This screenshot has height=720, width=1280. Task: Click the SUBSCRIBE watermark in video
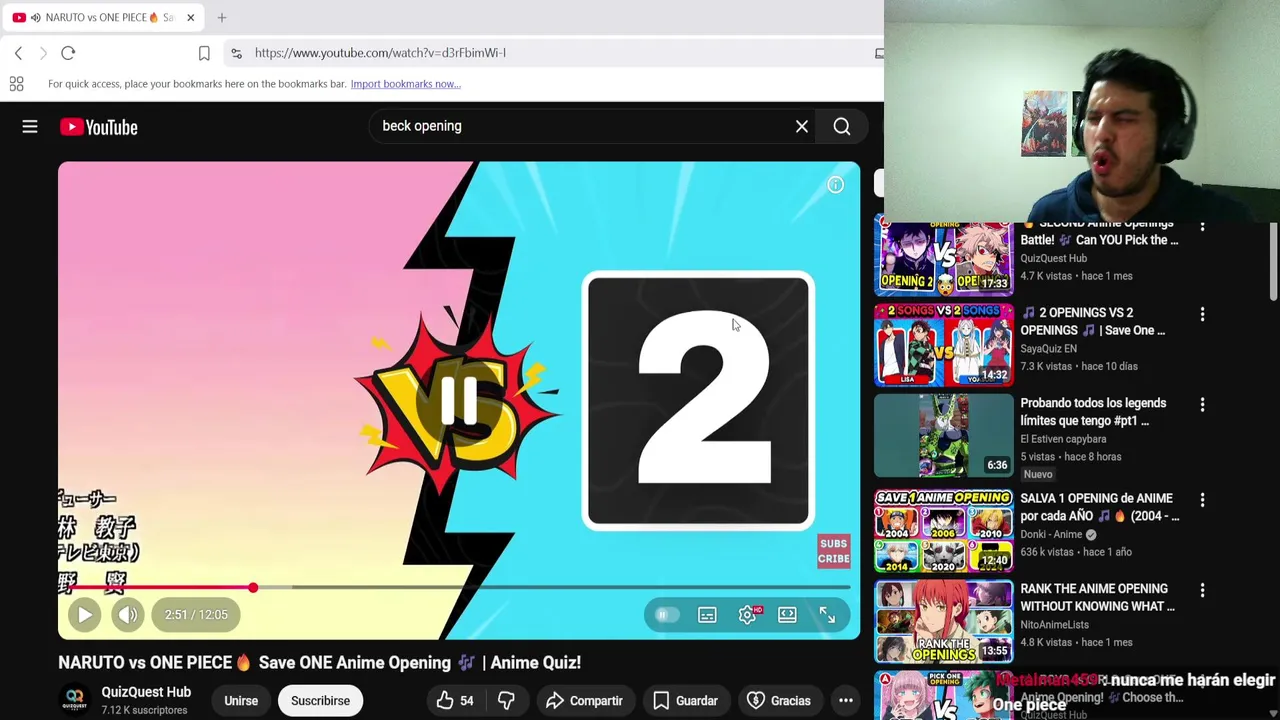(833, 551)
